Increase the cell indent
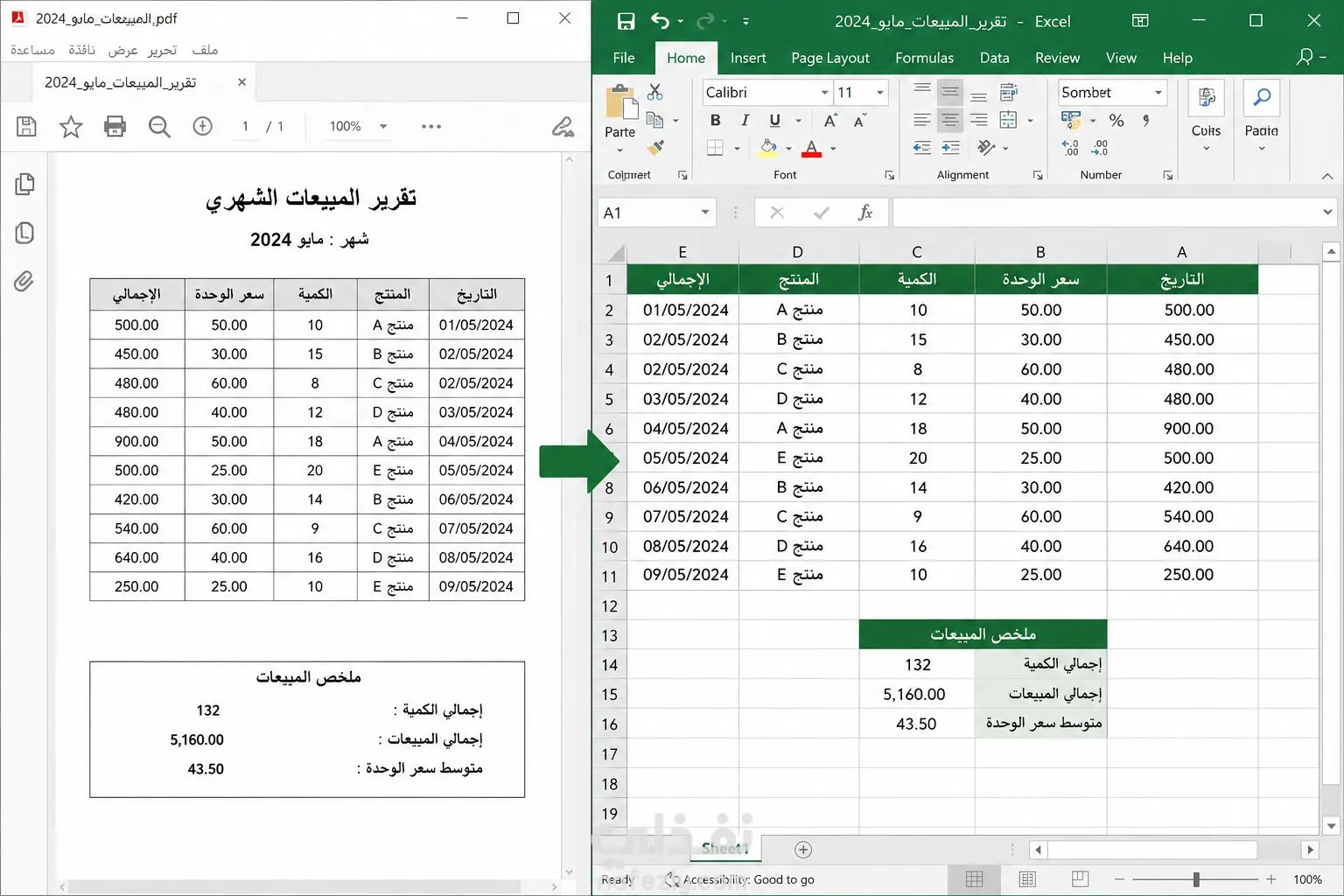The height and width of the screenshot is (896, 1344). tap(951, 148)
